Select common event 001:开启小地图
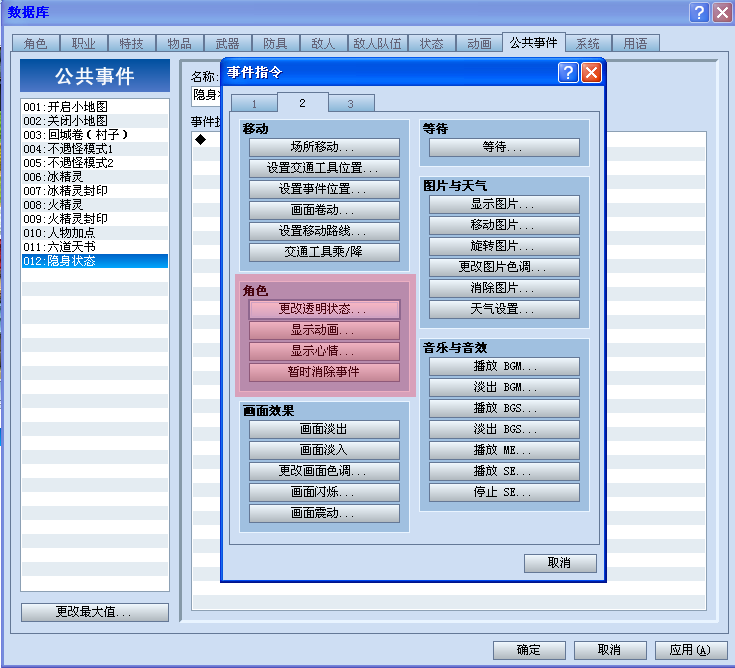 coord(95,107)
